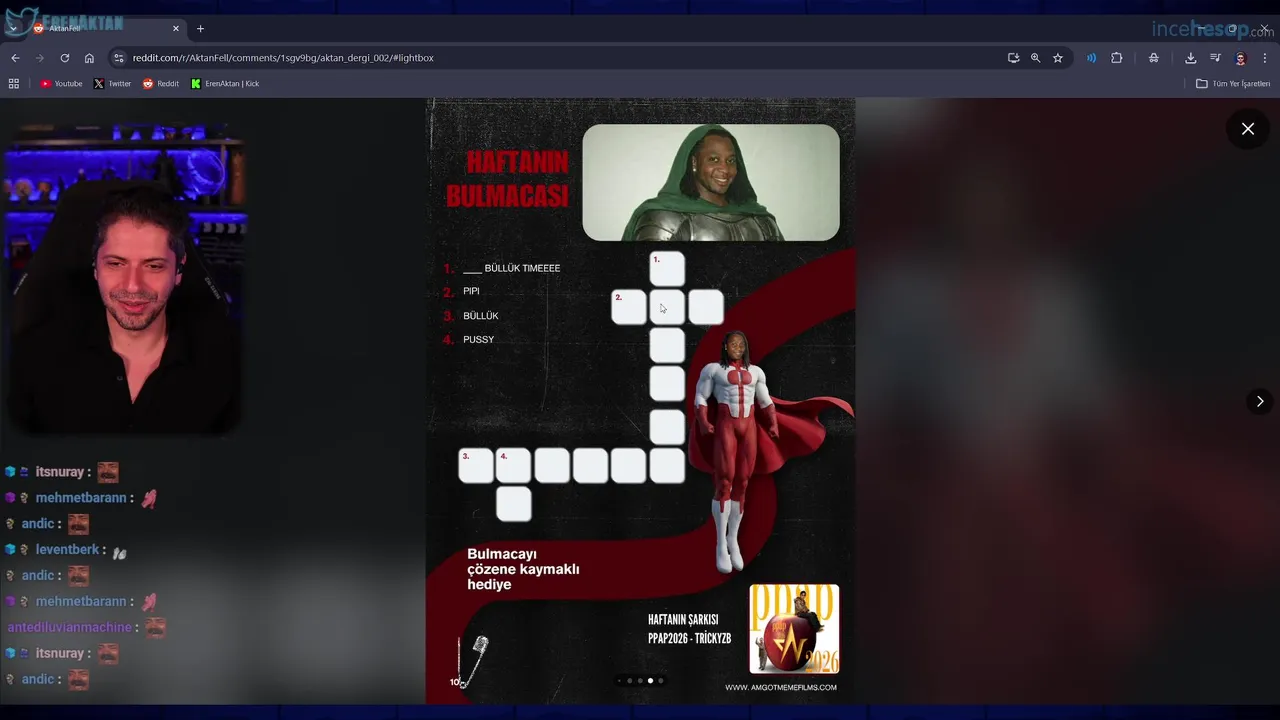Click the highlighted gallery page indicator dot
The height and width of the screenshot is (720, 1280).
coord(650,681)
